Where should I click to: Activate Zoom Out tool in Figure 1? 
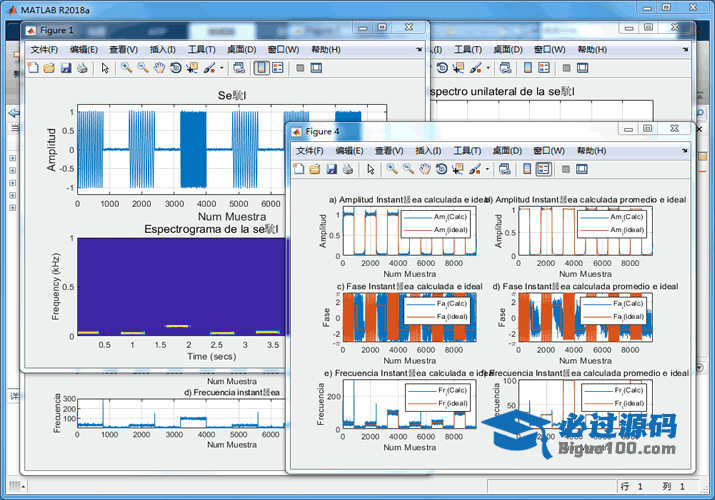pyautogui.click(x=143, y=68)
